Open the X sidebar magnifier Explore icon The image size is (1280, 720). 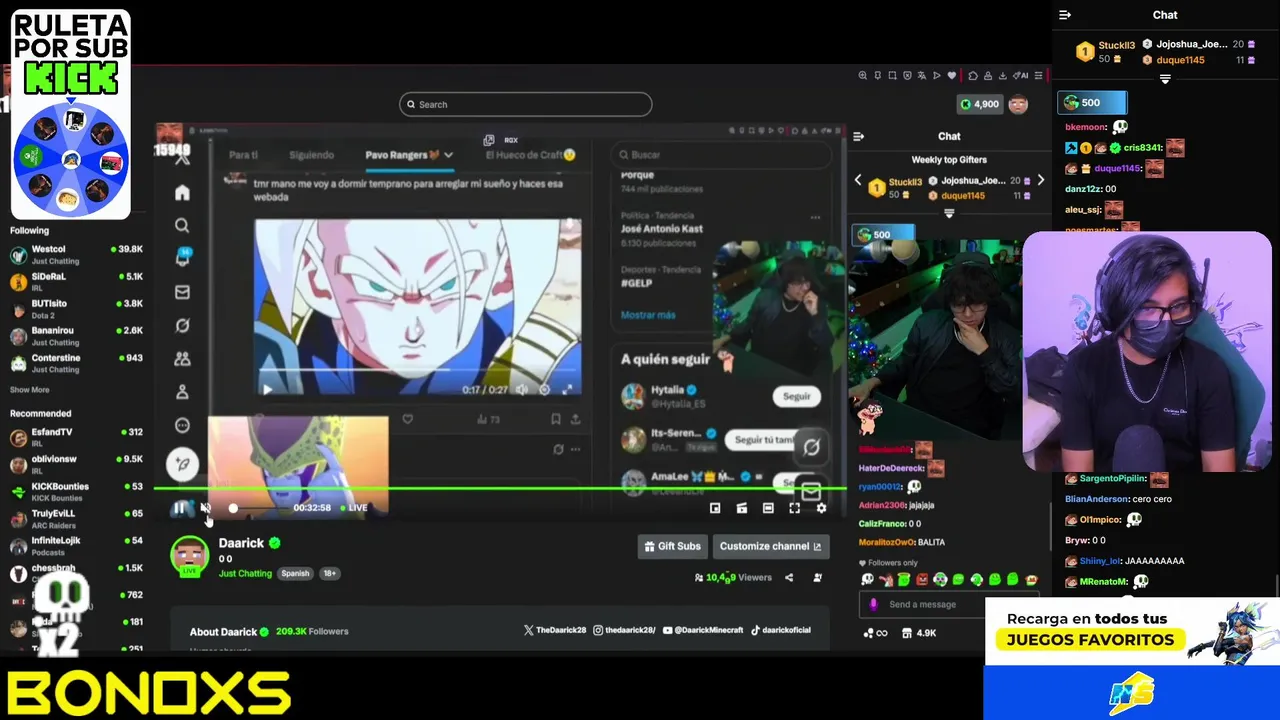point(182,225)
